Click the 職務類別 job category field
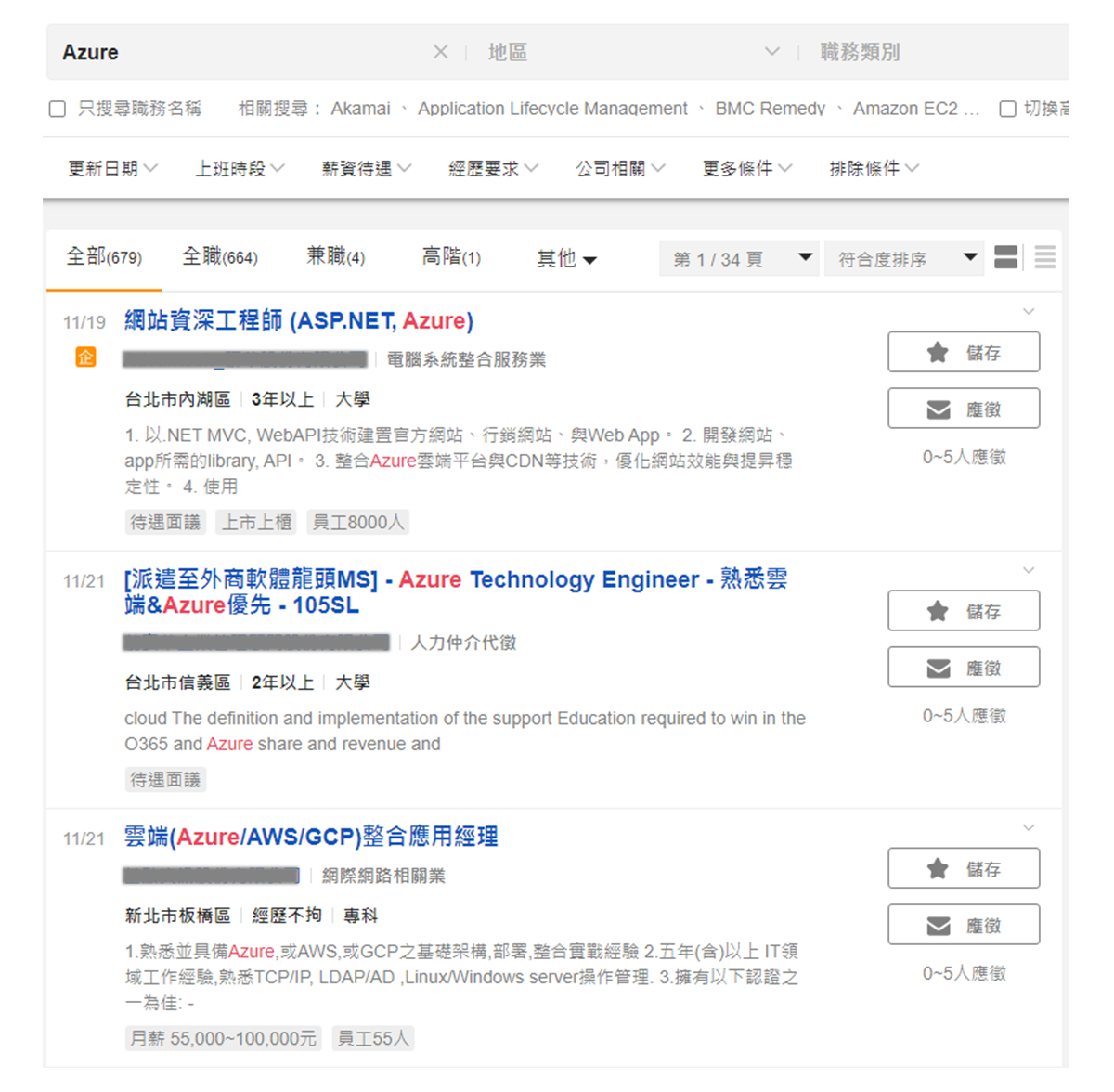Viewport: 1114px width, 1092px height. [x=938, y=52]
